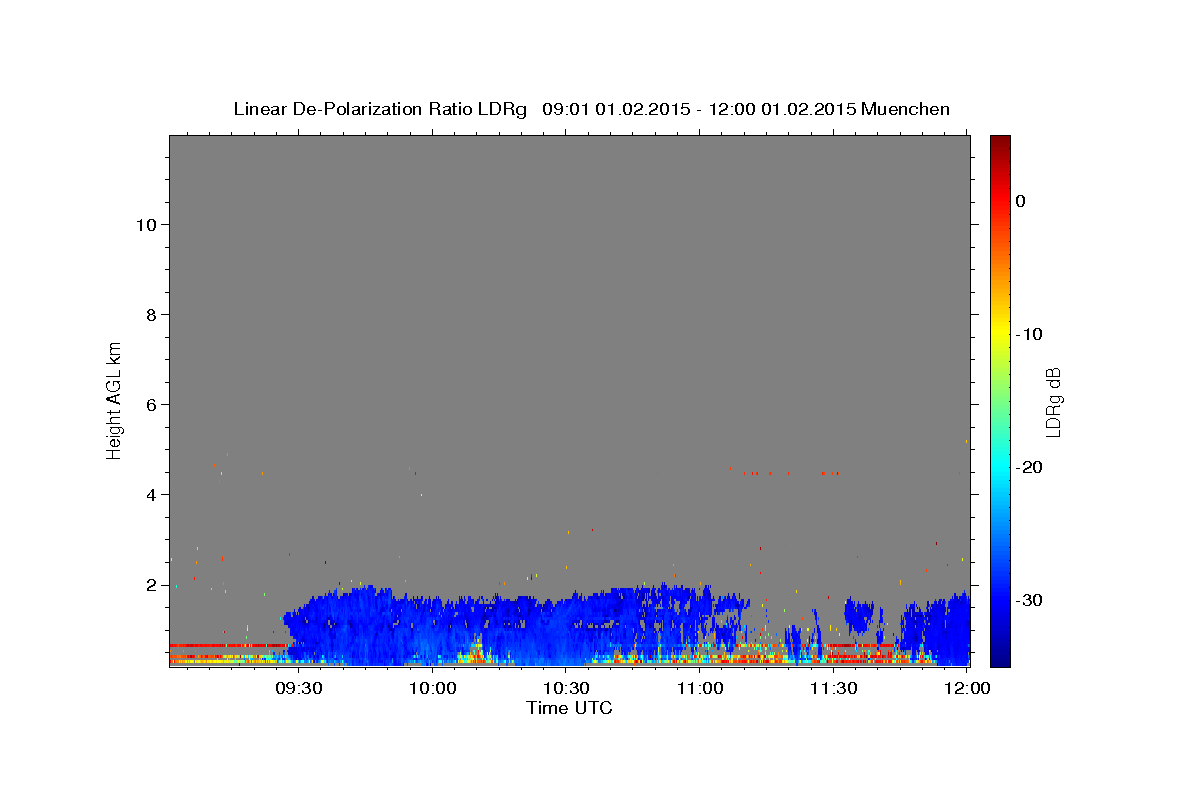Click the height tick label 4
The height and width of the screenshot is (800, 1200).
[x=152, y=495]
